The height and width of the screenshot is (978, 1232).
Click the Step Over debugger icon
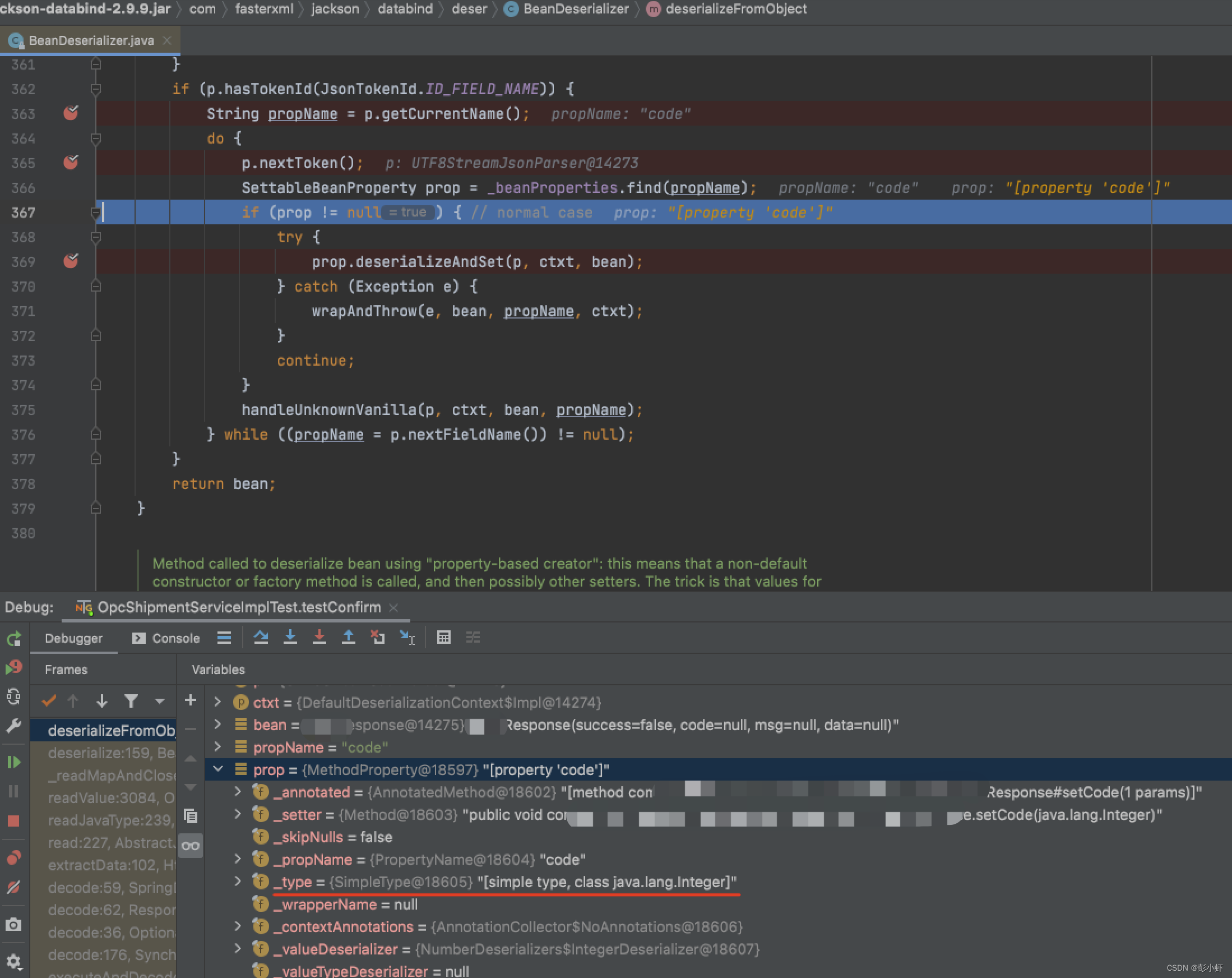click(x=261, y=638)
